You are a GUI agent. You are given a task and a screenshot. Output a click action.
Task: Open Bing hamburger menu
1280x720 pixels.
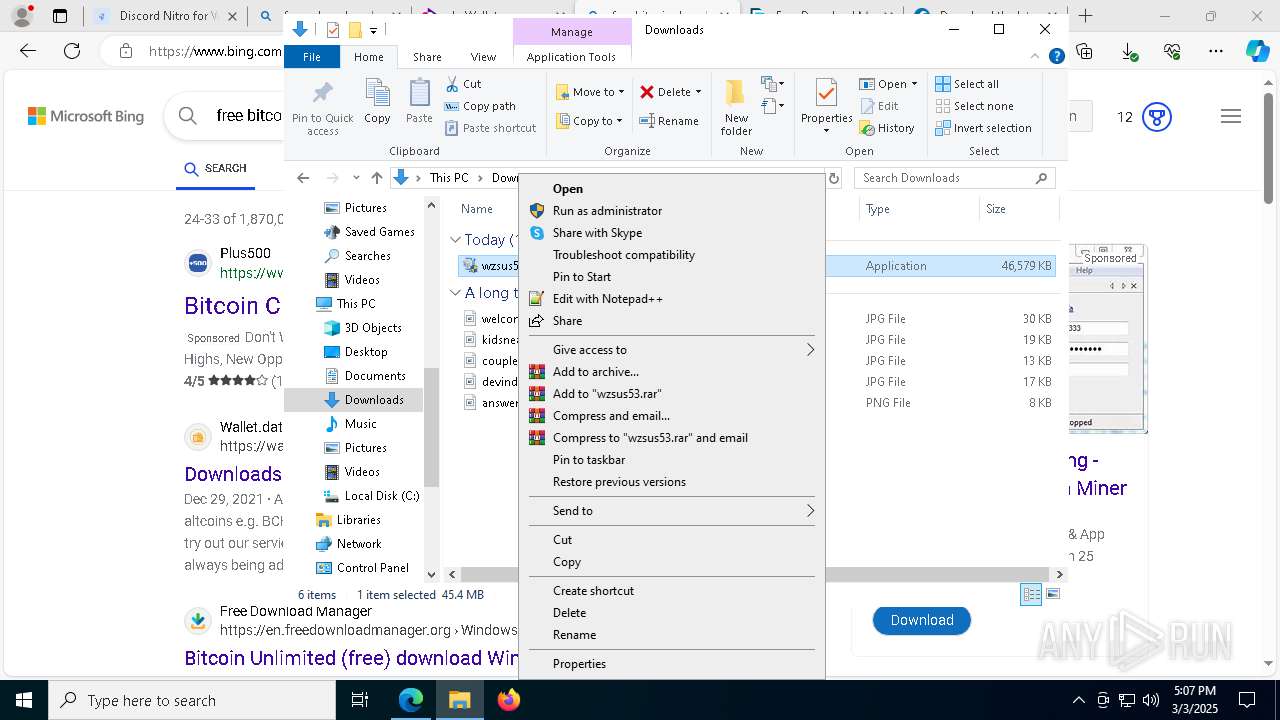pyautogui.click(x=1231, y=117)
